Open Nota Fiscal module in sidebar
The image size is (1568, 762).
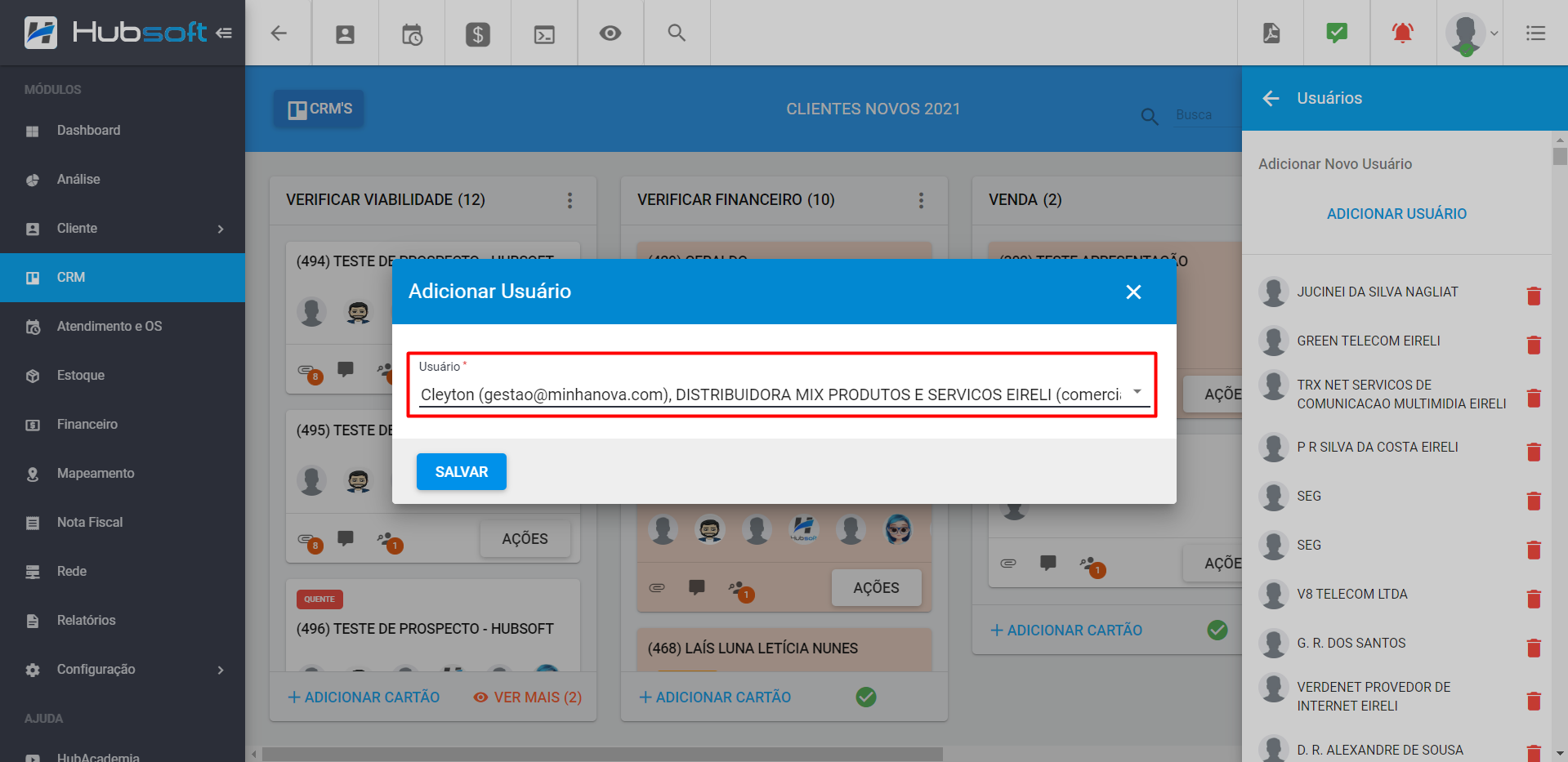coord(123,523)
